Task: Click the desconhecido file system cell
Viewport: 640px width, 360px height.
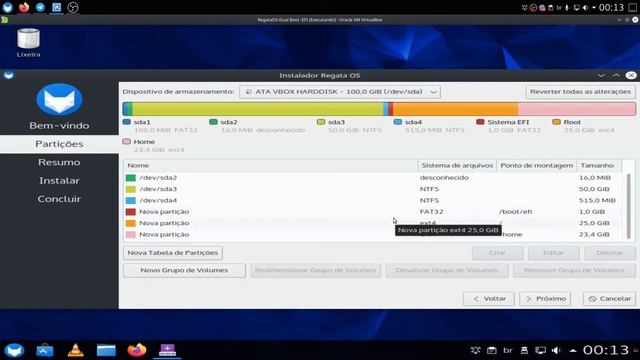Action: (444, 178)
